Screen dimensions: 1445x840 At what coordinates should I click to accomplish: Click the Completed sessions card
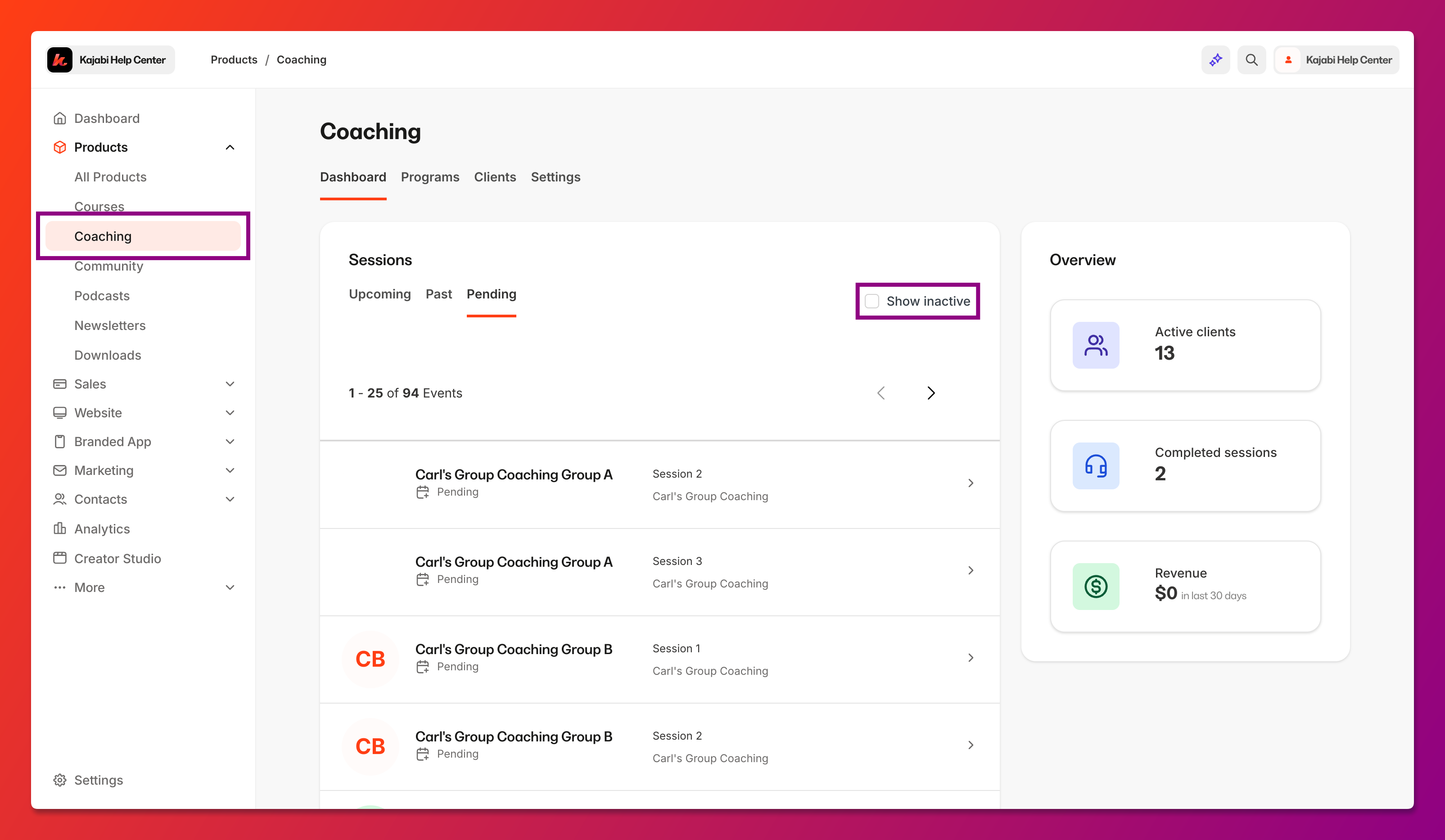tap(1185, 465)
